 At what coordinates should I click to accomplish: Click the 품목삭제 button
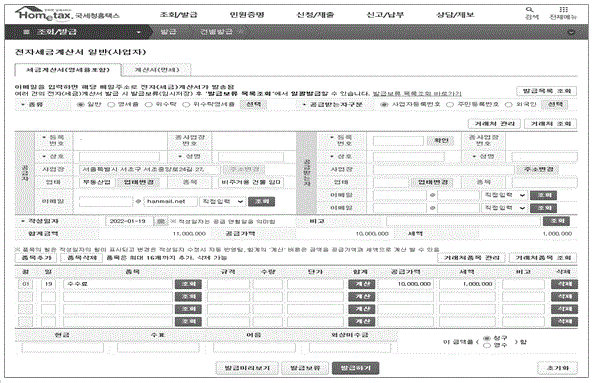(x=82, y=258)
